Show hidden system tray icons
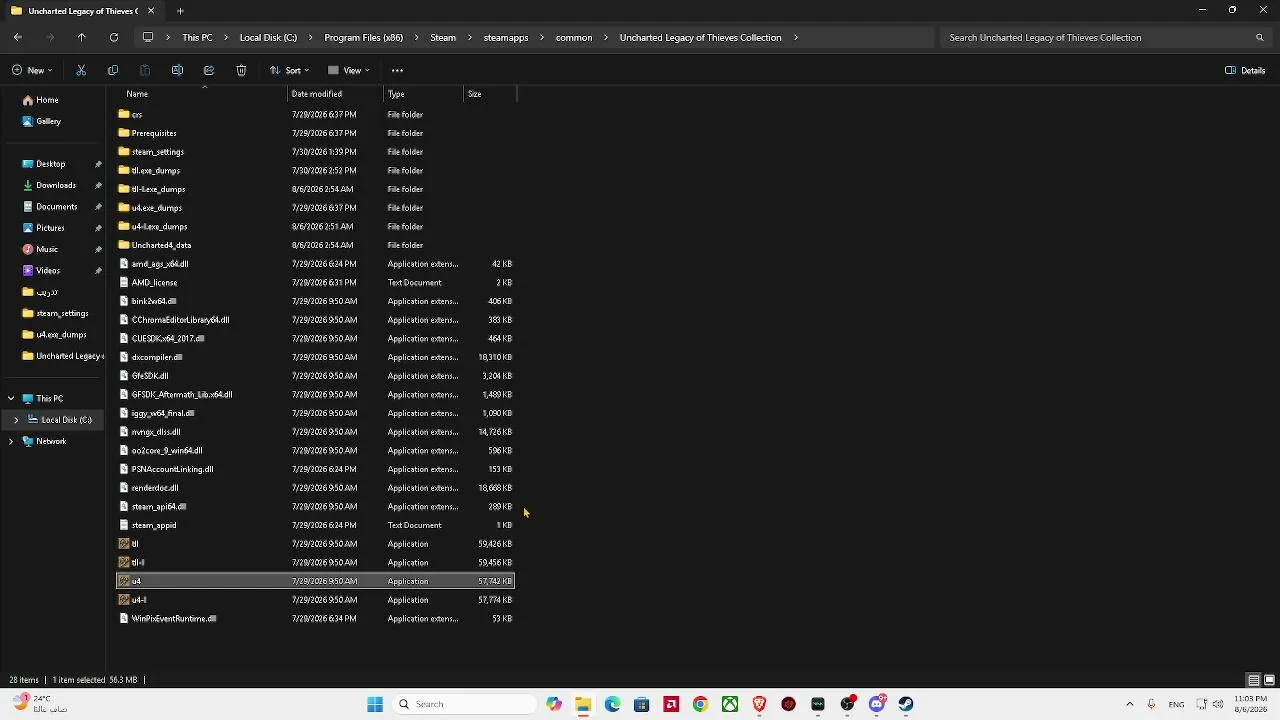The image size is (1280, 720). pyautogui.click(x=1130, y=704)
